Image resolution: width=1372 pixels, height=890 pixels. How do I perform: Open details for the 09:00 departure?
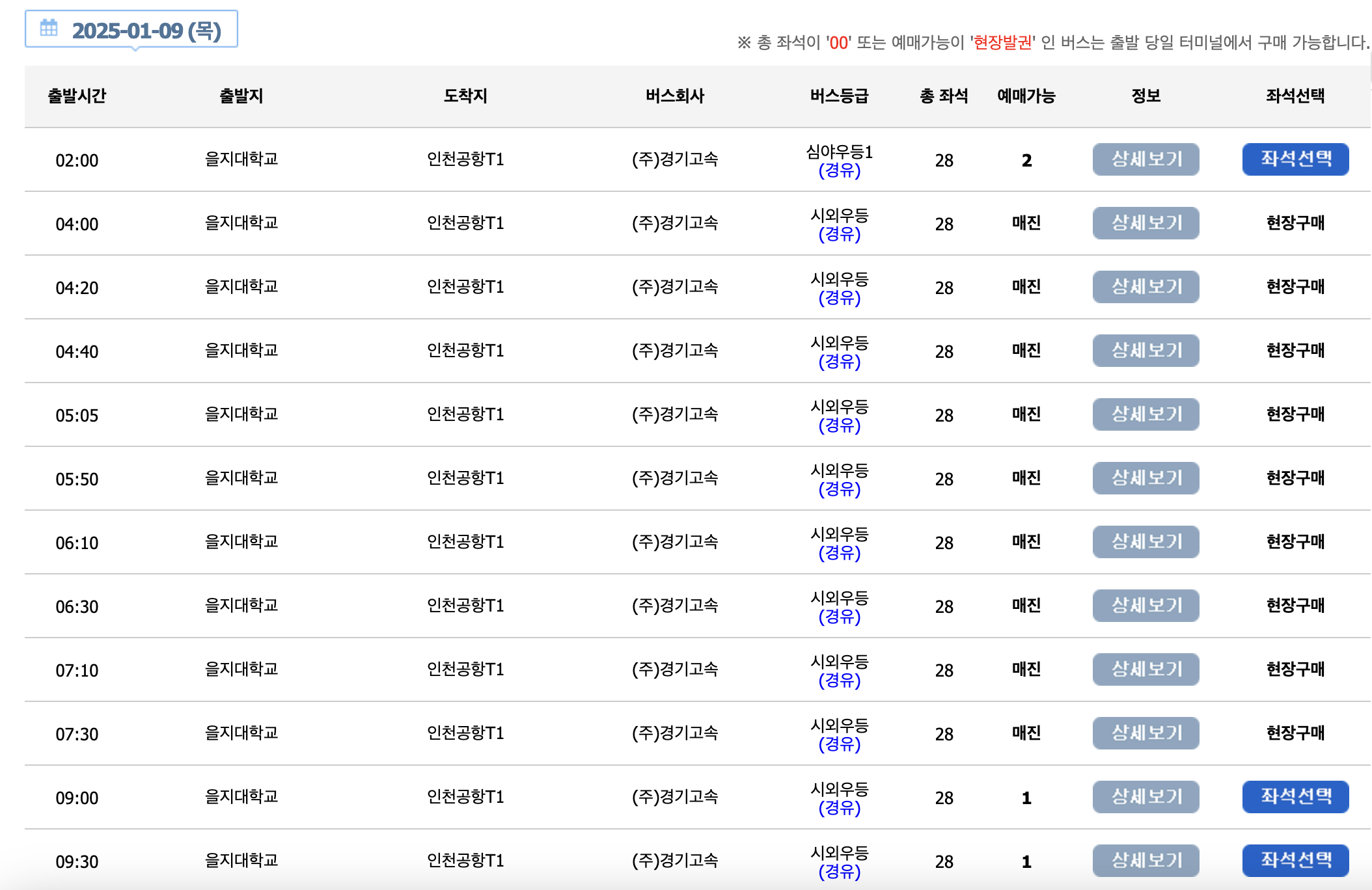pos(1145,796)
